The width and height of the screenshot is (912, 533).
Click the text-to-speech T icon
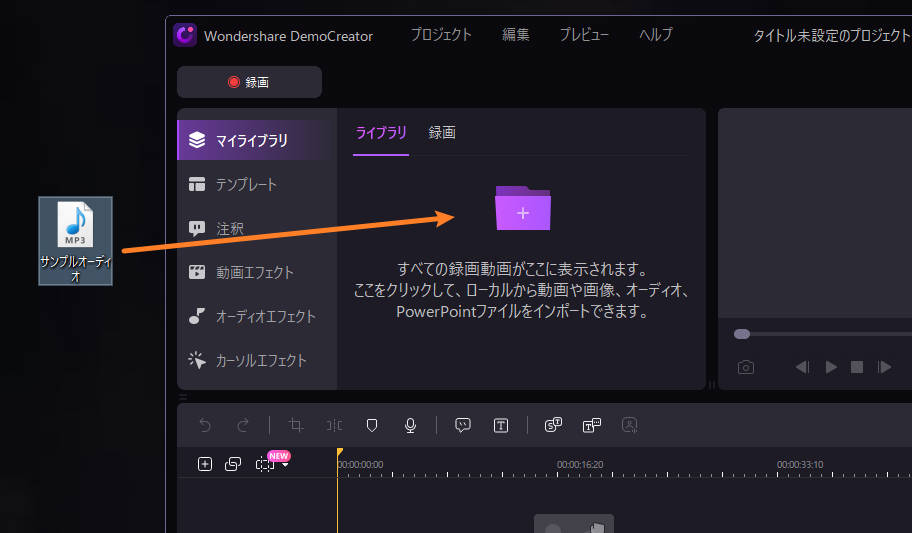[592, 425]
